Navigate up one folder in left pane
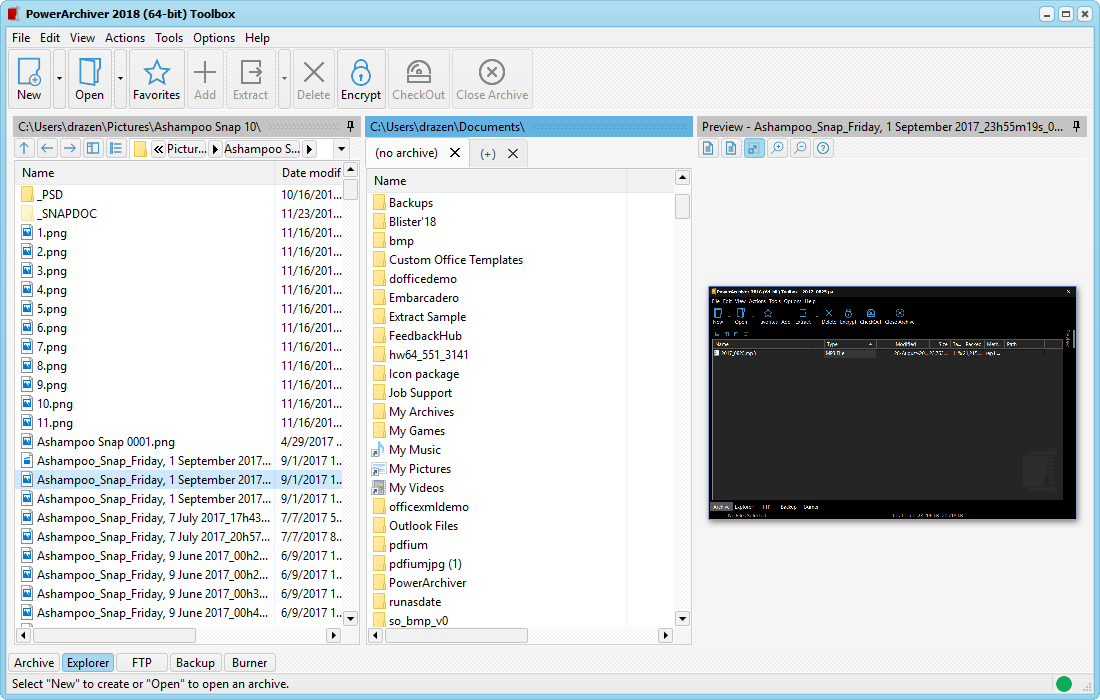The height and width of the screenshot is (700, 1100). (25, 149)
